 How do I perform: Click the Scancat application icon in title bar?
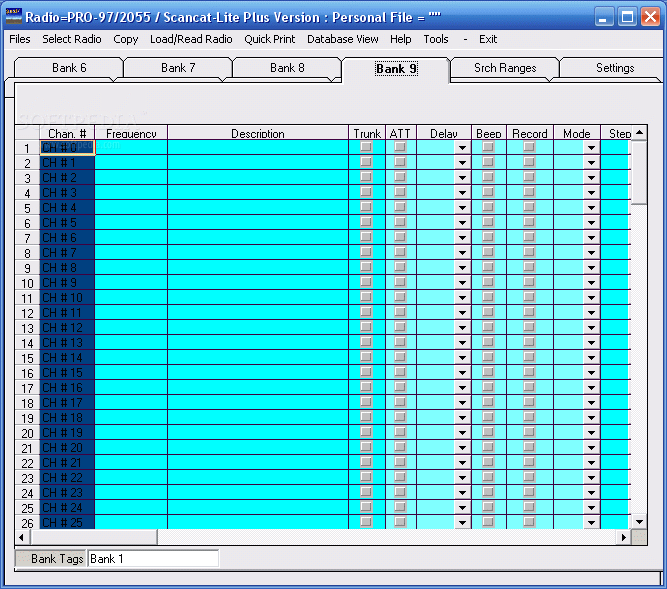click(x=14, y=17)
